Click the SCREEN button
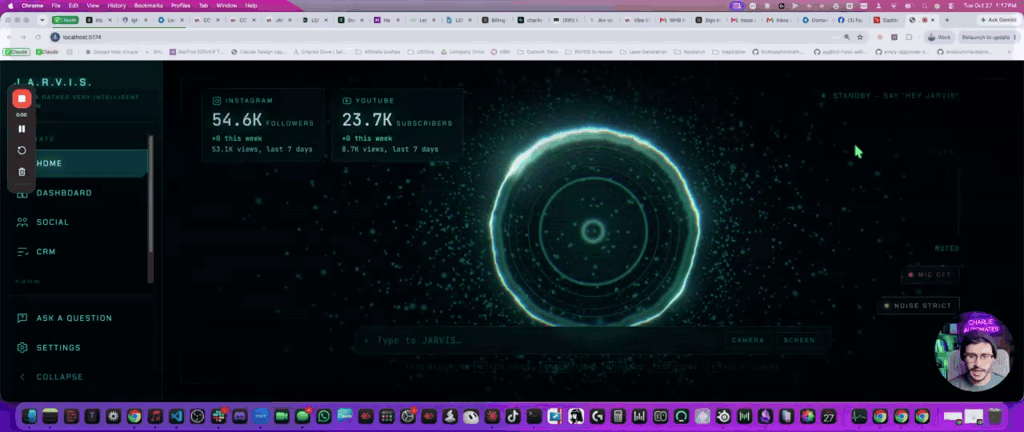Screen dimensions: 1024x432 (x=799, y=340)
